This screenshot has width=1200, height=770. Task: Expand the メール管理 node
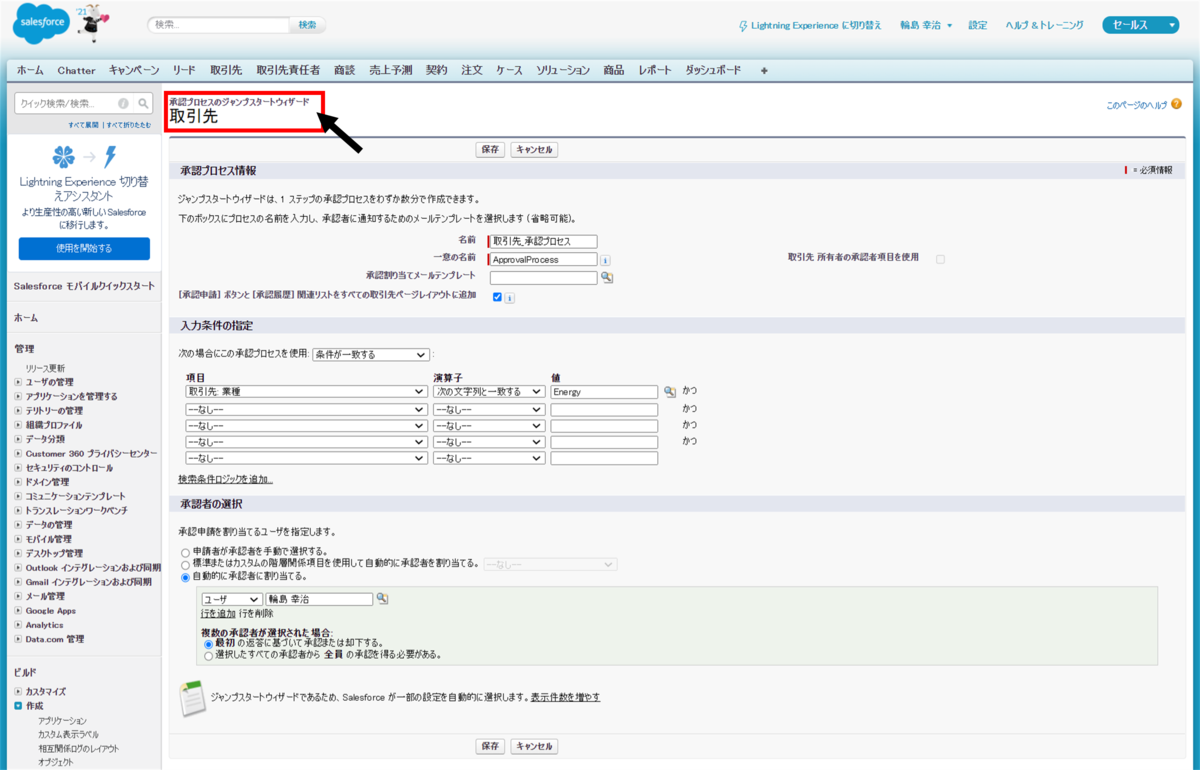pyautogui.click(x=18, y=596)
